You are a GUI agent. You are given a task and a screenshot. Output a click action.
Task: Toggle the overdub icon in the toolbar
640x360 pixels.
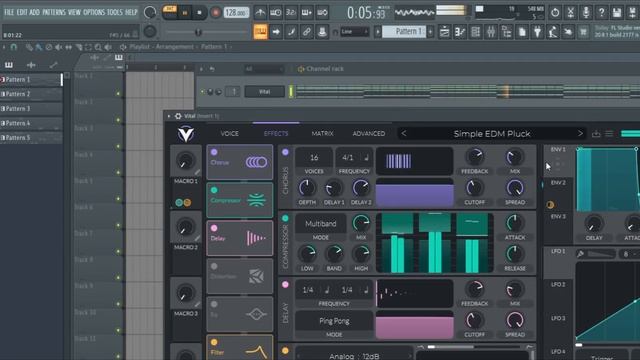(307, 13)
